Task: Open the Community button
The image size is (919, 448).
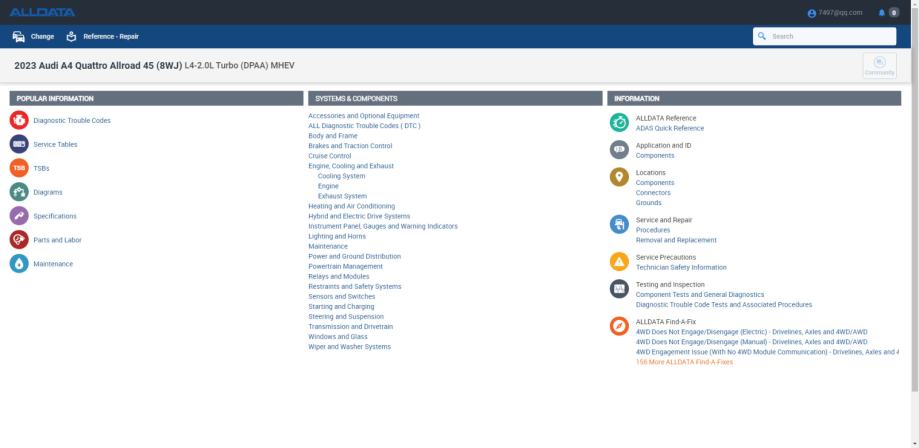Action: click(879, 66)
